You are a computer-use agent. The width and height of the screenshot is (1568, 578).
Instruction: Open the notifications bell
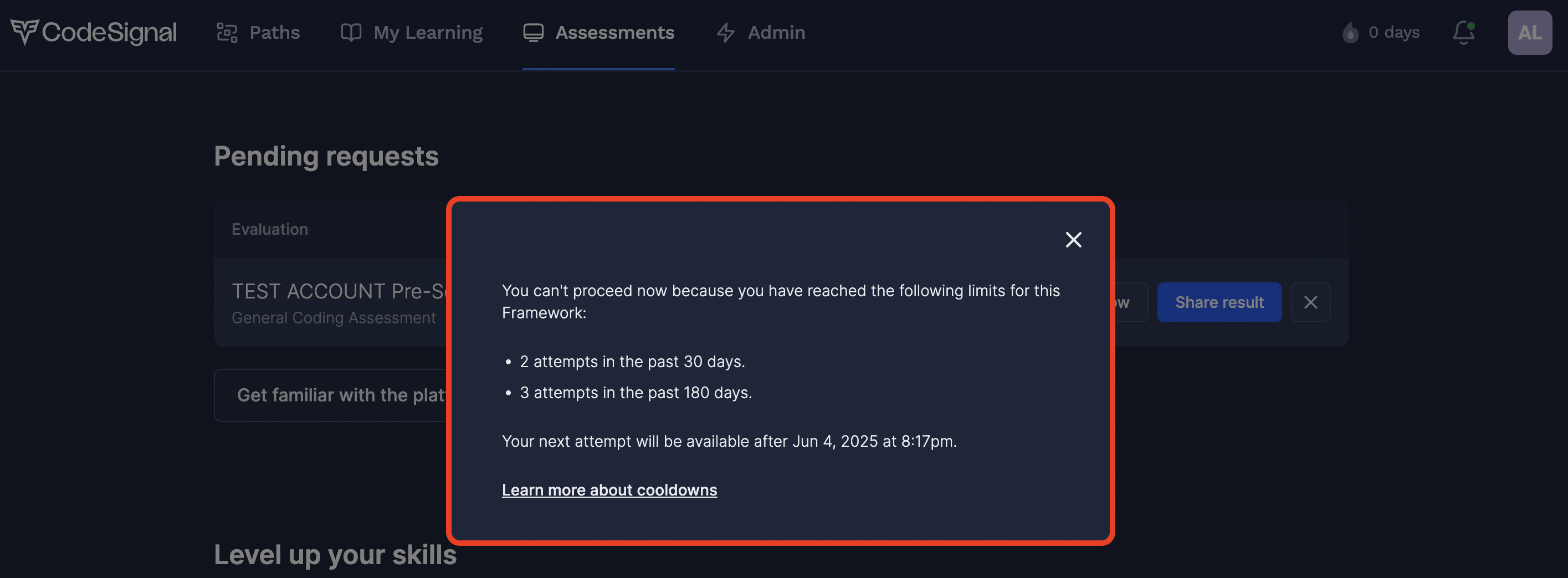point(1464,32)
